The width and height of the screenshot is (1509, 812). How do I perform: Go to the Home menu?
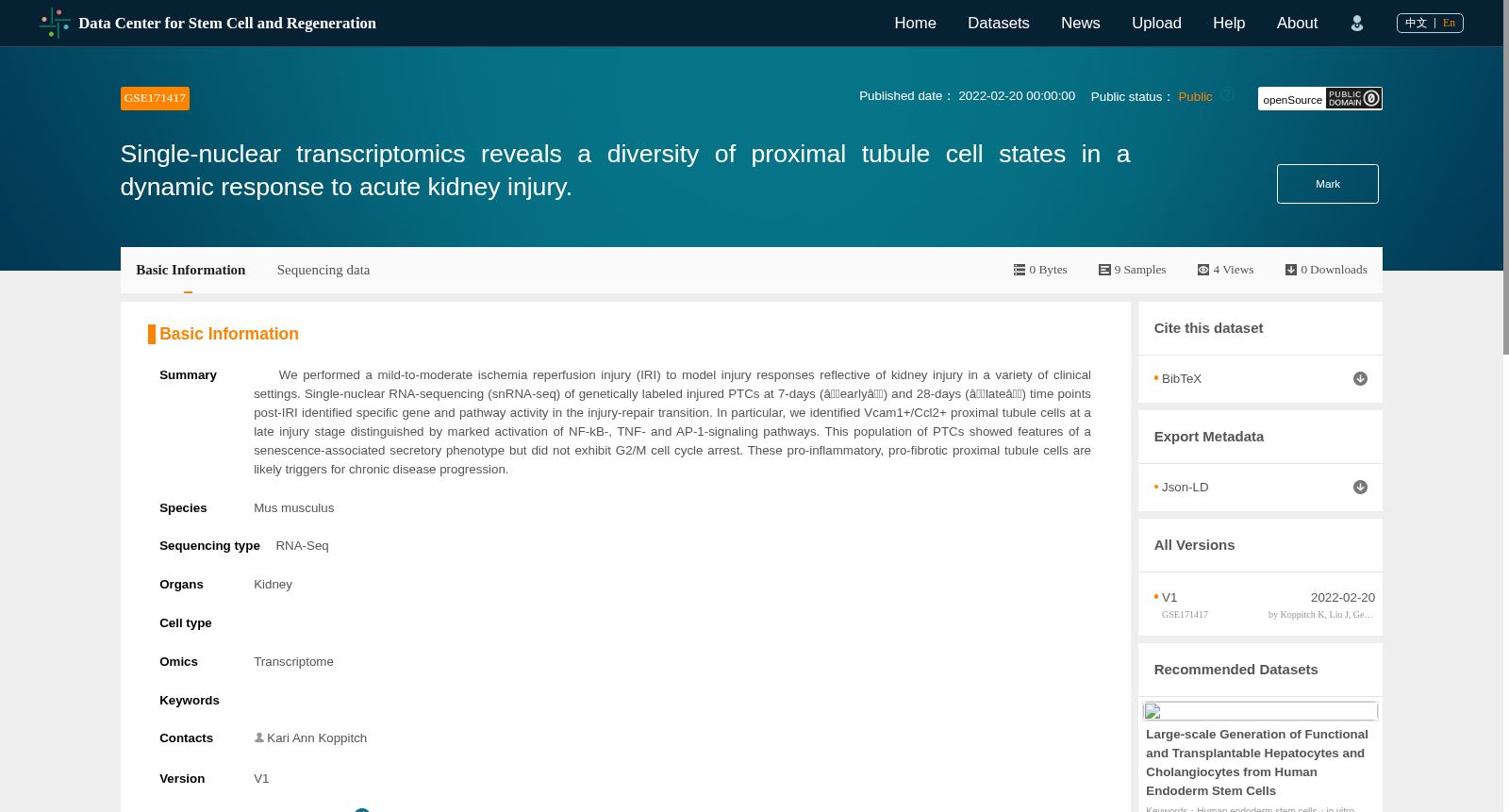tap(915, 23)
